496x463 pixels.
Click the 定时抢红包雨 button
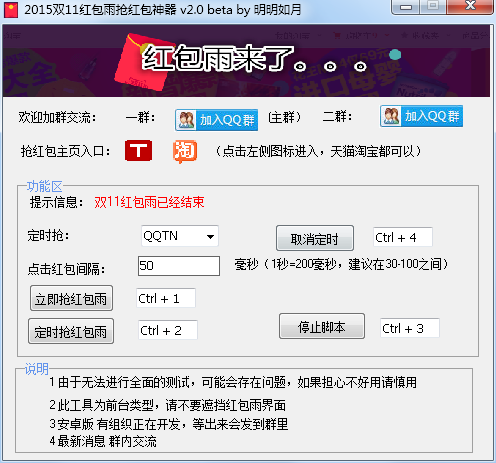pyautogui.click(x=71, y=331)
